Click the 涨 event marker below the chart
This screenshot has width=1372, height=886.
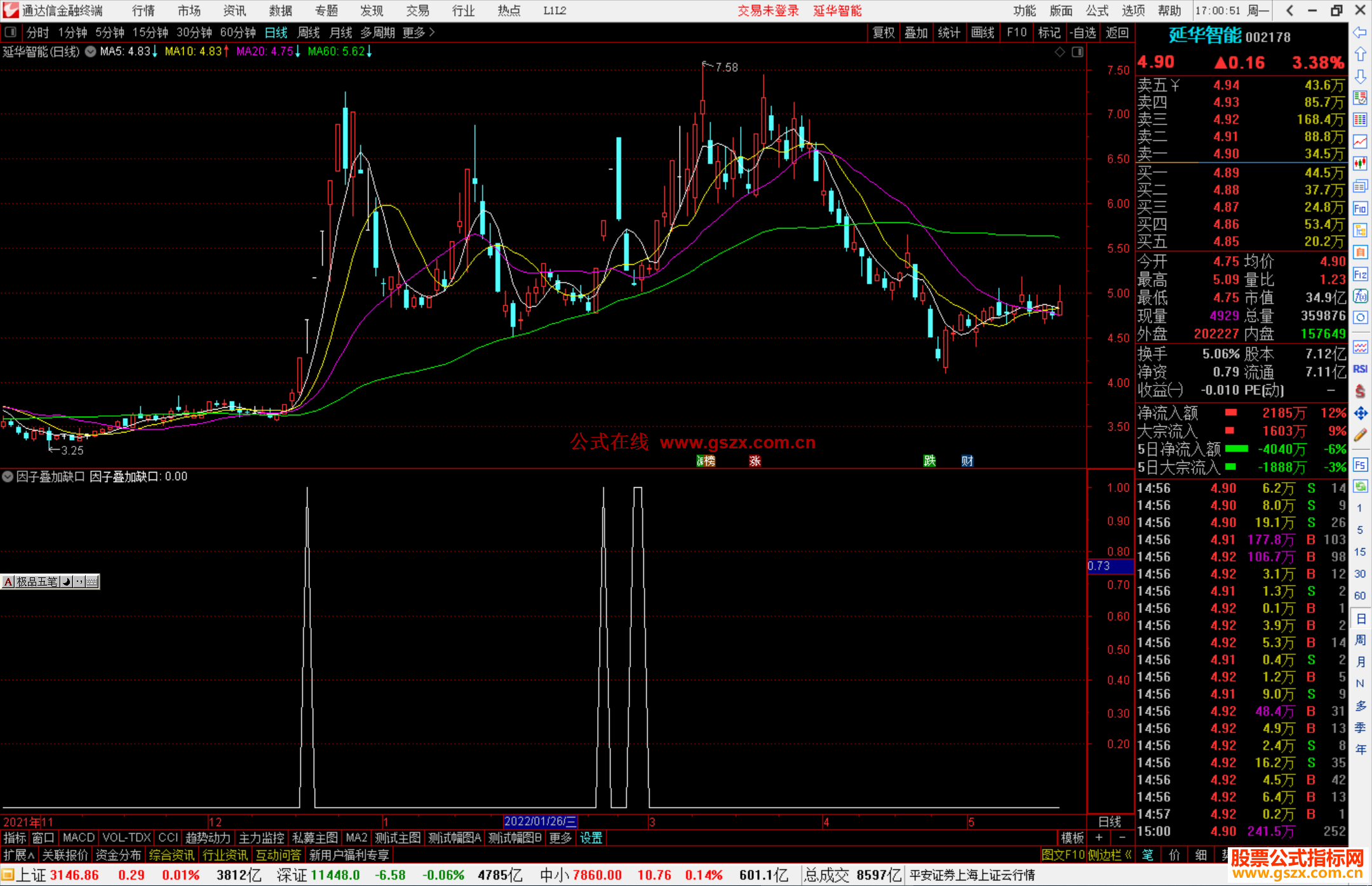[x=755, y=461]
